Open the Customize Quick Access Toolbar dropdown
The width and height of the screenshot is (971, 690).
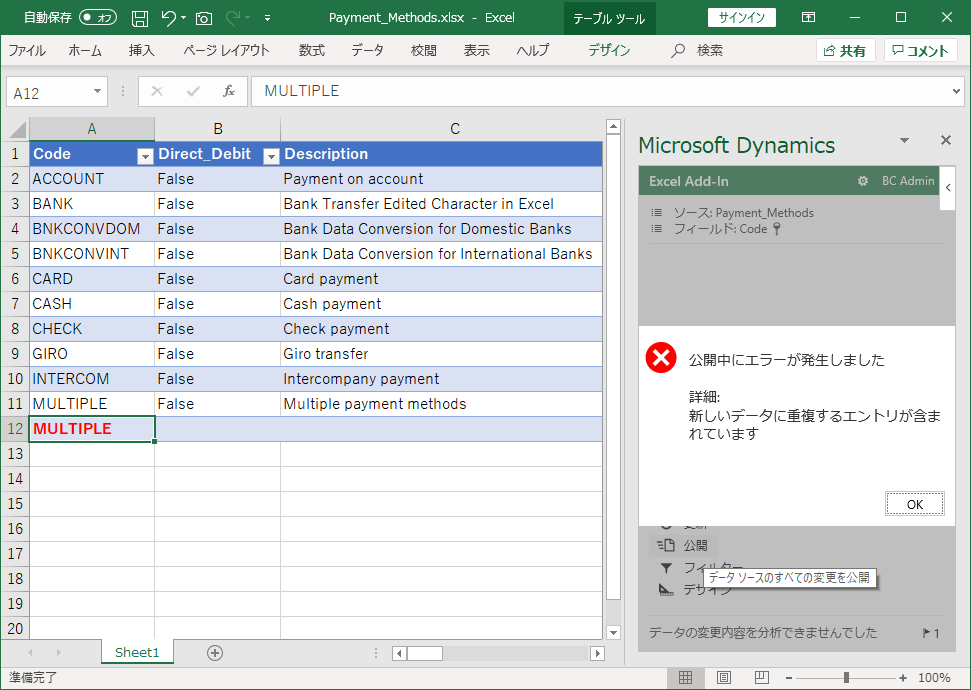pos(268,18)
